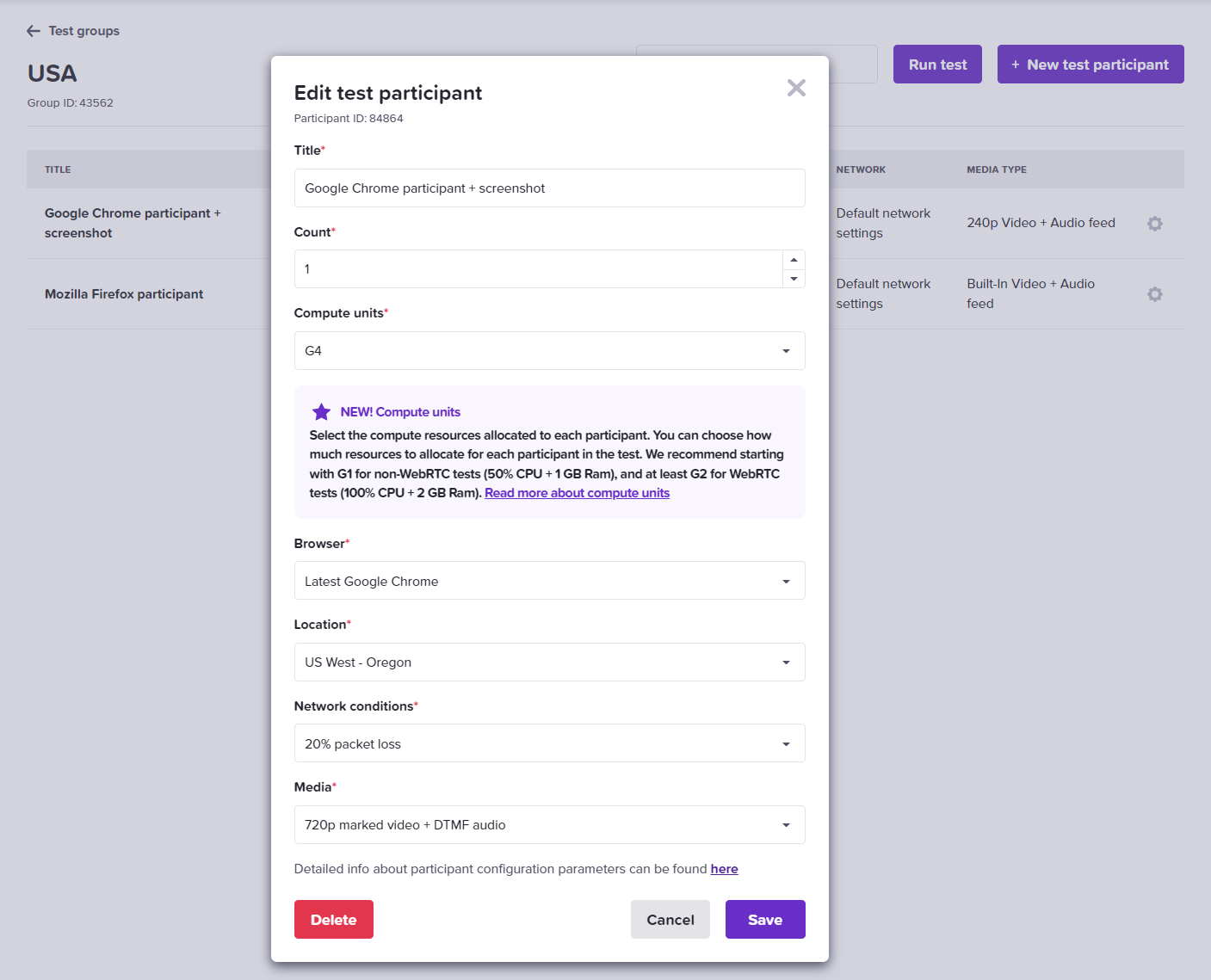The width and height of the screenshot is (1211, 980).
Task: Decrement the participant Count value
Action: (x=793, y=278)
